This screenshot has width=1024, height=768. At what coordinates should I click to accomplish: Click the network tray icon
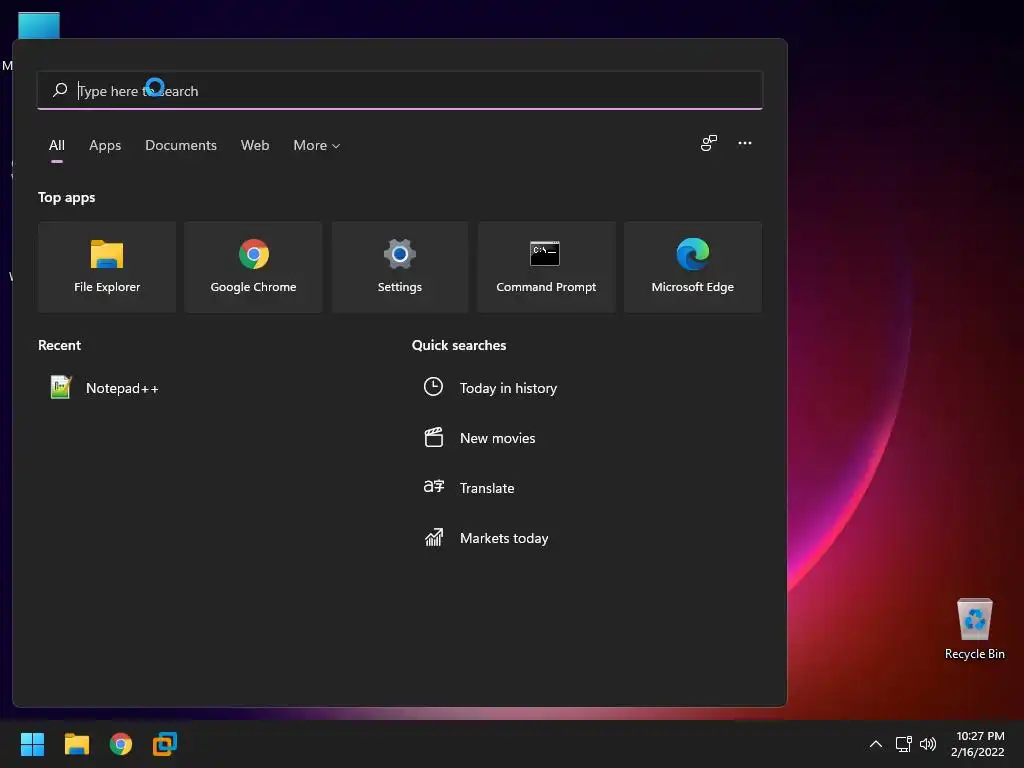(904, 744)
